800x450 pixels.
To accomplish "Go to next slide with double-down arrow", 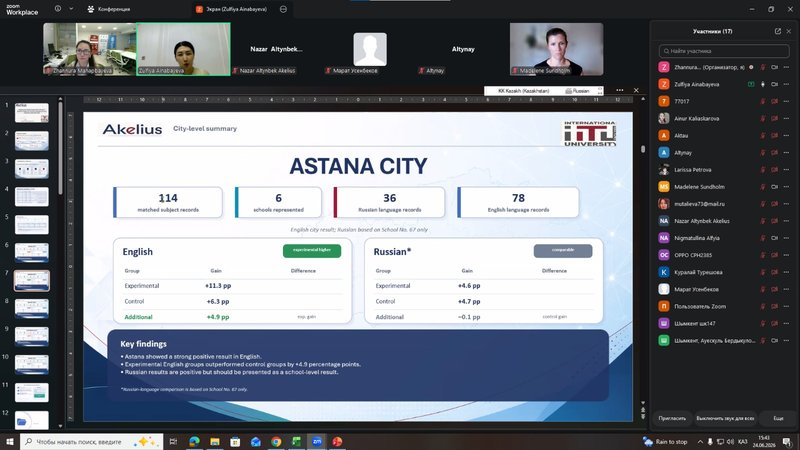I will [x=643, y=417].
